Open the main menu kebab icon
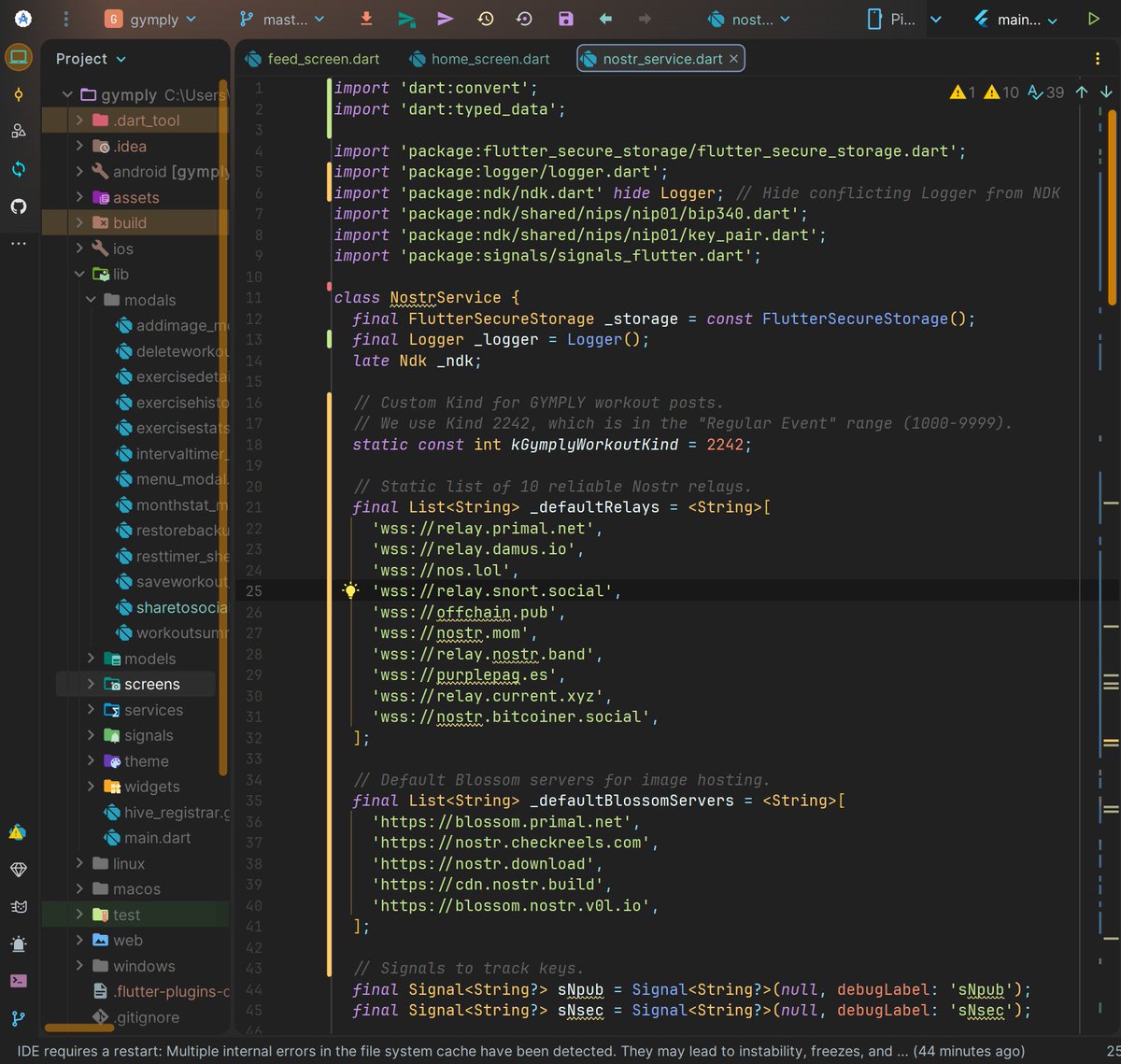The height and width of the screenshot is (1064, 1121). click(x=65, y=19)
